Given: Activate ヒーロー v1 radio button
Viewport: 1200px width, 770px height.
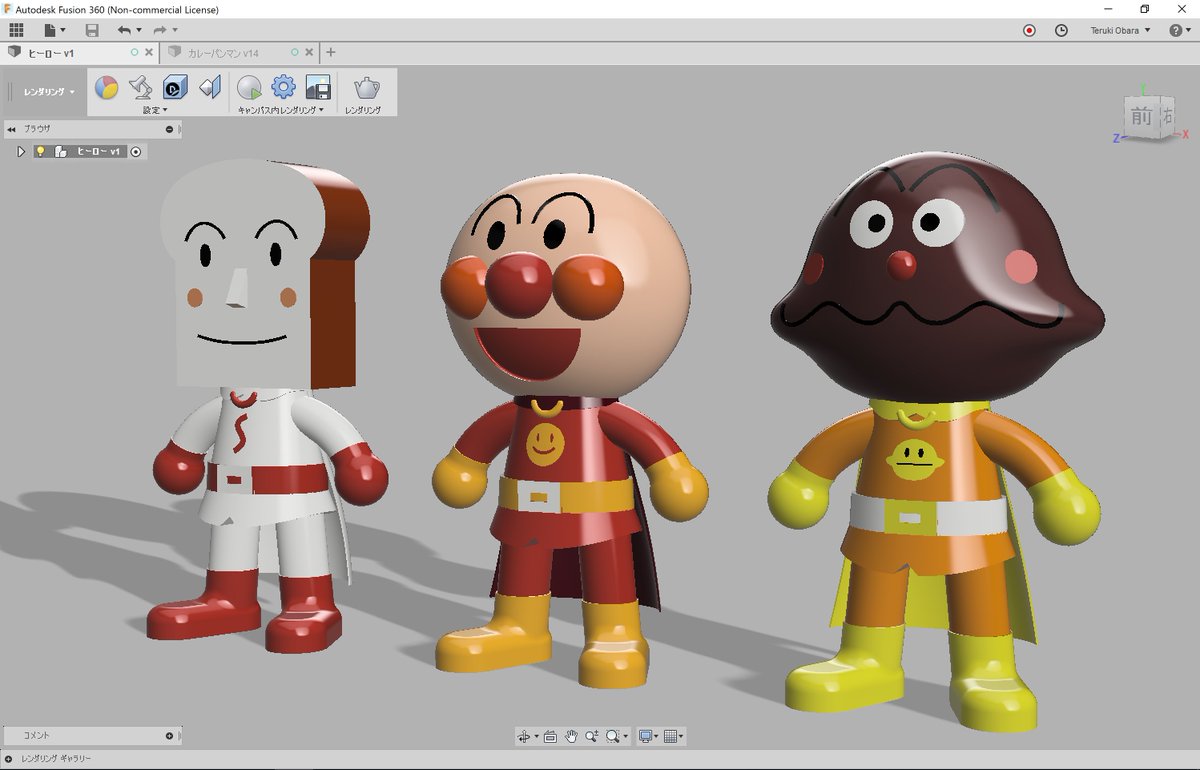Looking at the screenshot, I should coord(136,152).
